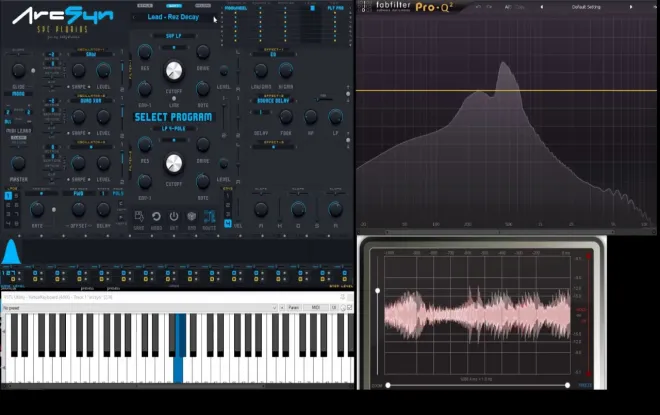The height and width of the screenshot is (415, 660).
Task: Click the MIDI button in VirtualKeyboard
Action: click(316, 308)
